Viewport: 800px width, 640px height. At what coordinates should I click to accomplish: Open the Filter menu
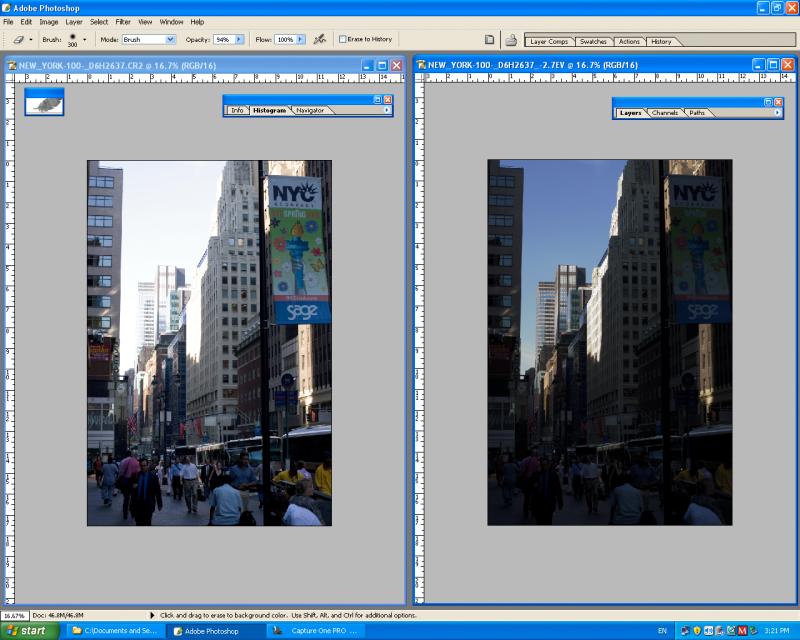click(x=123, y=22)
